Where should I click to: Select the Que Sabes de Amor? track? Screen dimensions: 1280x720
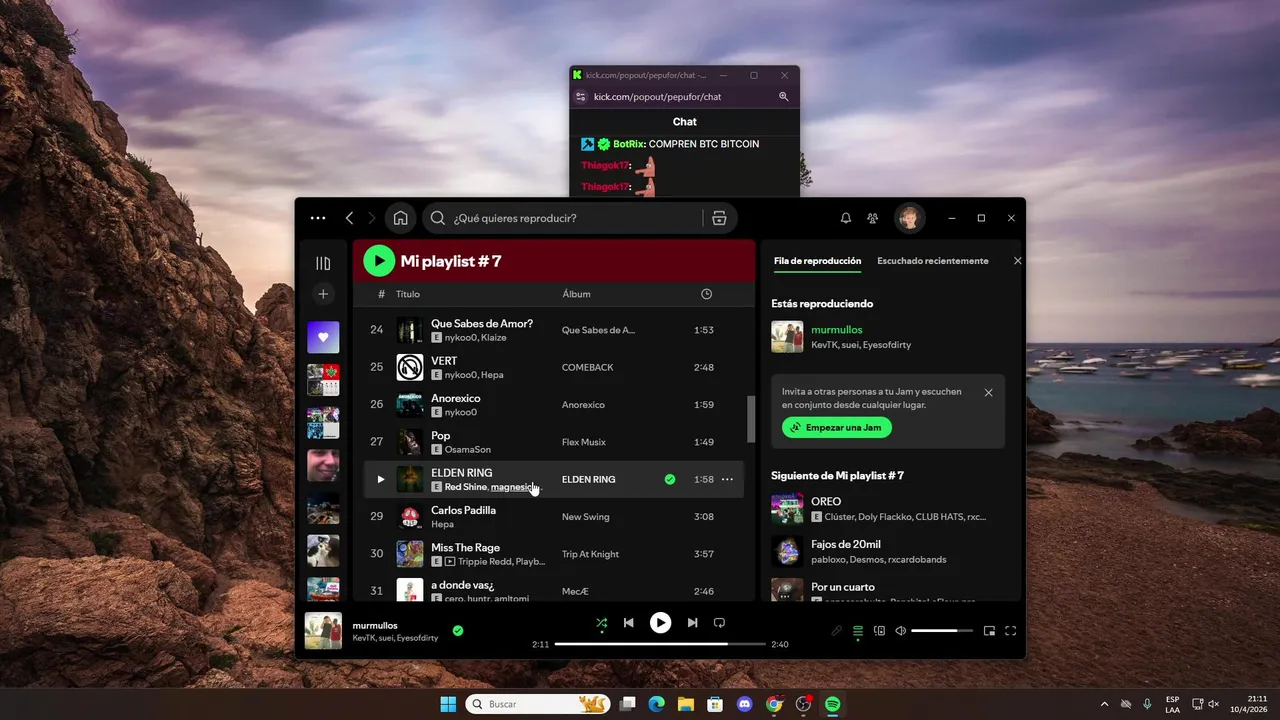(482, 323)
